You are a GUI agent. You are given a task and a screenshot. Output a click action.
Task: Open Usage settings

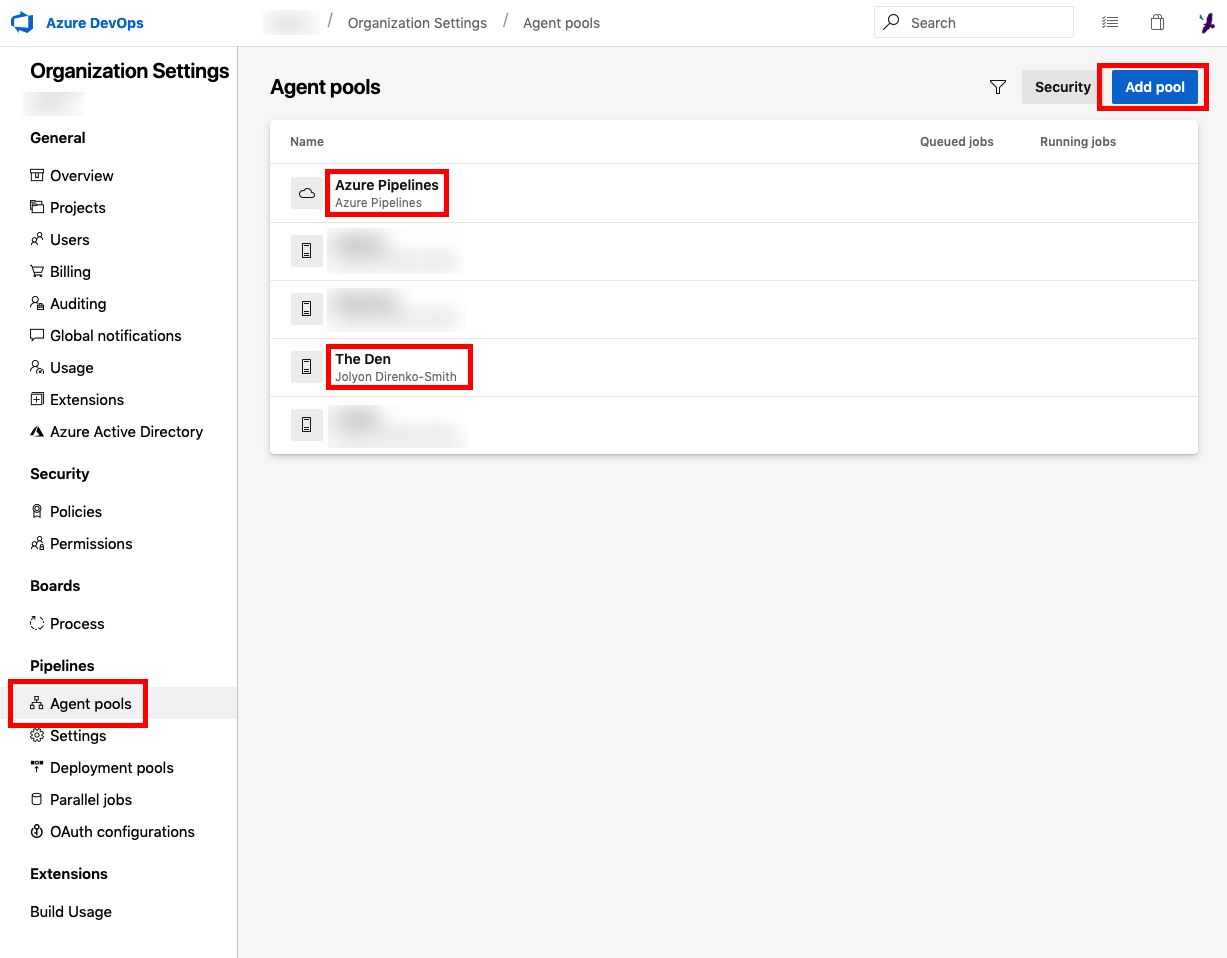pos(72,367)
